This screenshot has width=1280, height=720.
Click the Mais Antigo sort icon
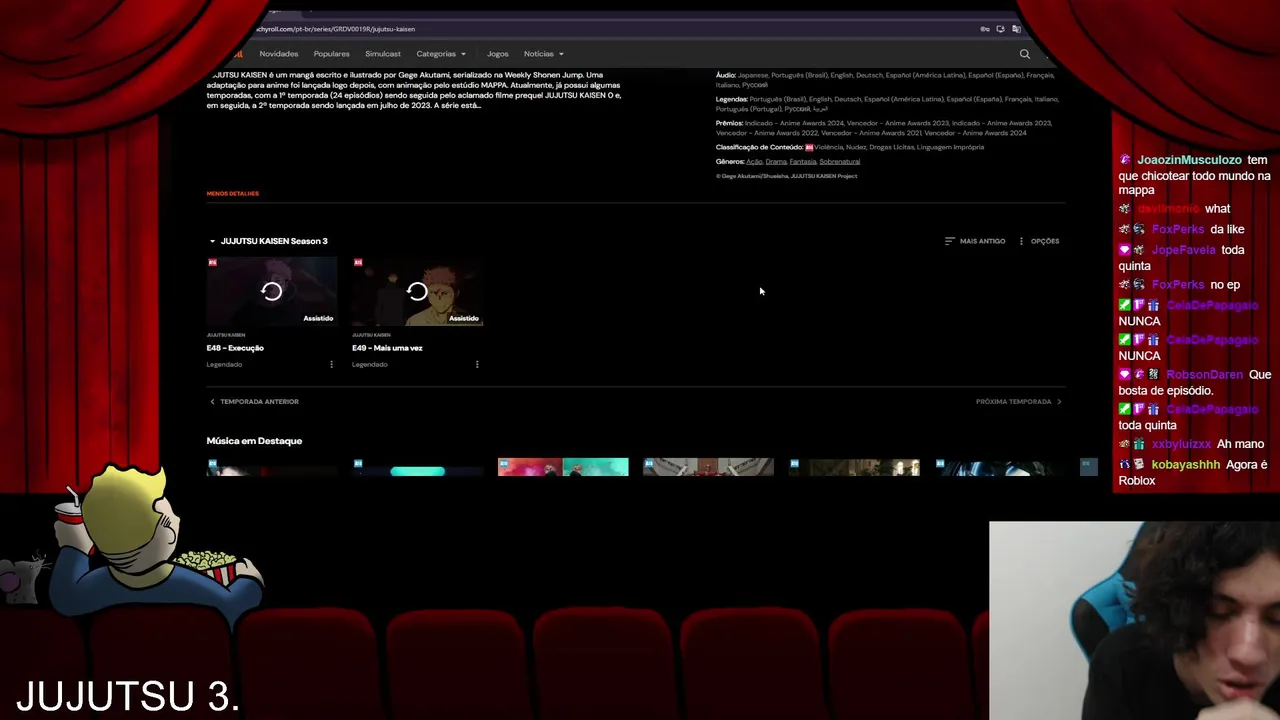[950, 241]
